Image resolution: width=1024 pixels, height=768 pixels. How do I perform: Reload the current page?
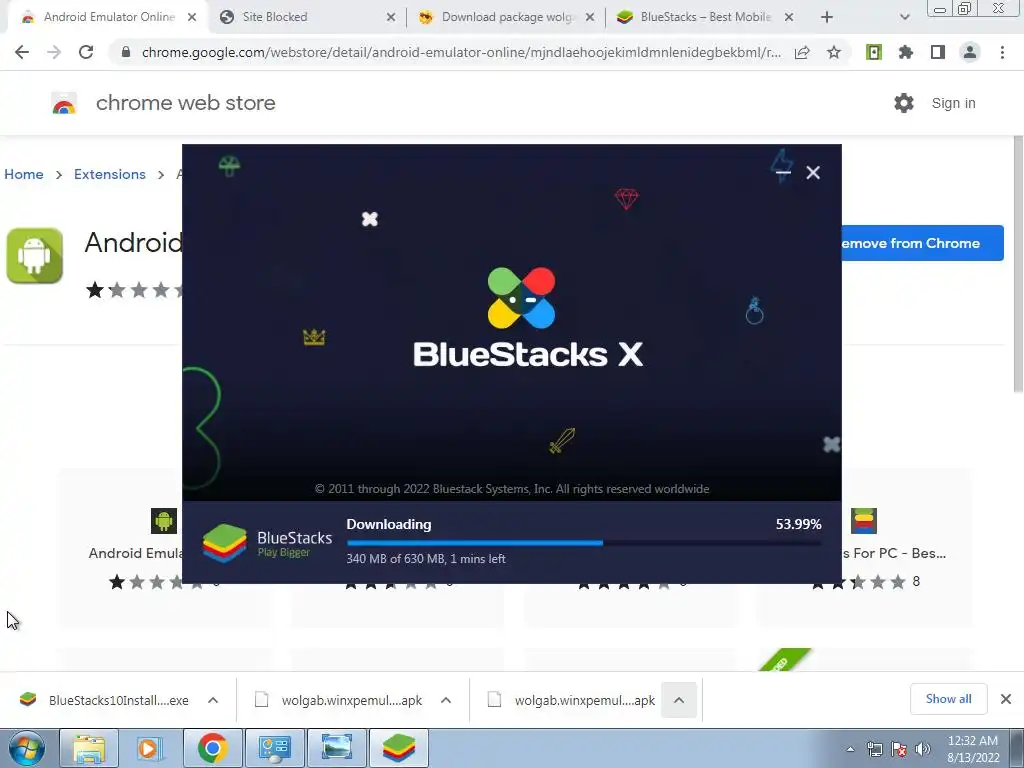86,52
